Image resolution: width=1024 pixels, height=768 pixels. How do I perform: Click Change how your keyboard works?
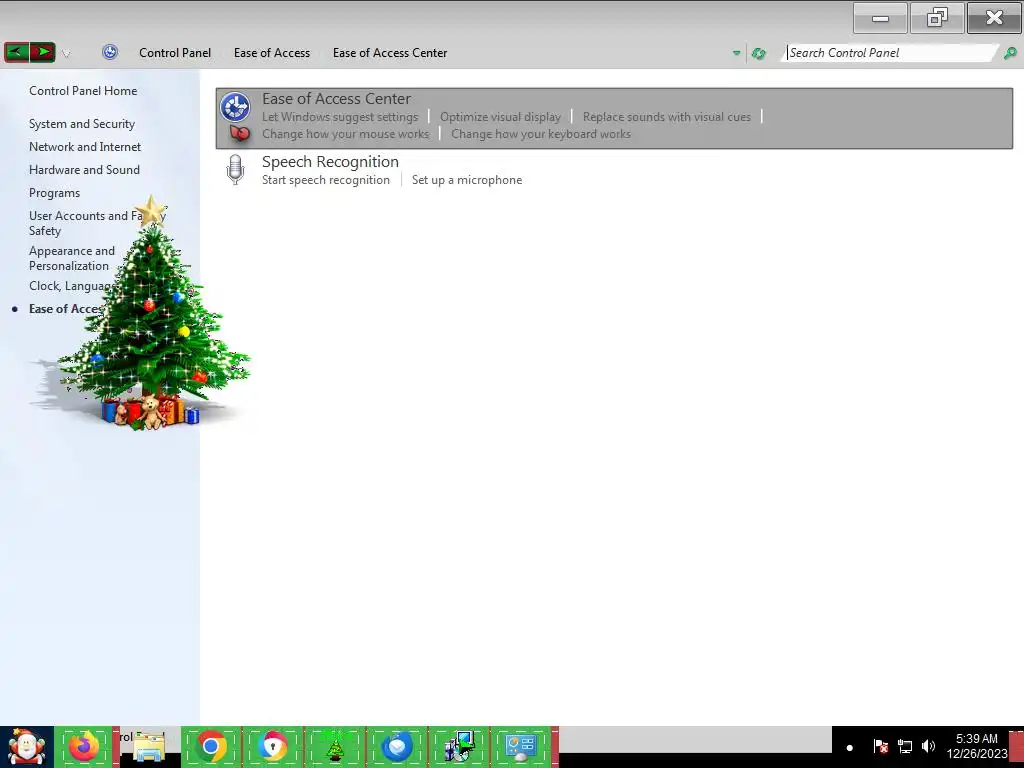click(541, 134)
